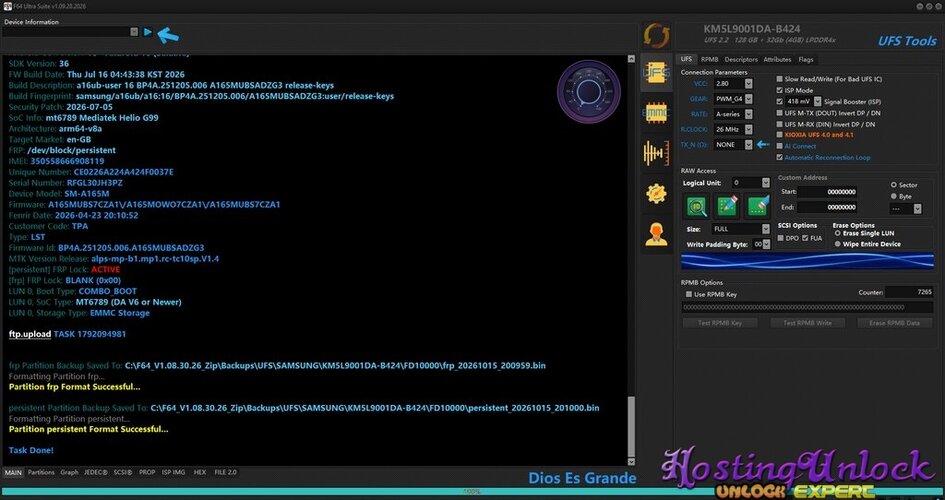Switch to the Flags tab
This screenshot has height=500, width=945.
806,60
